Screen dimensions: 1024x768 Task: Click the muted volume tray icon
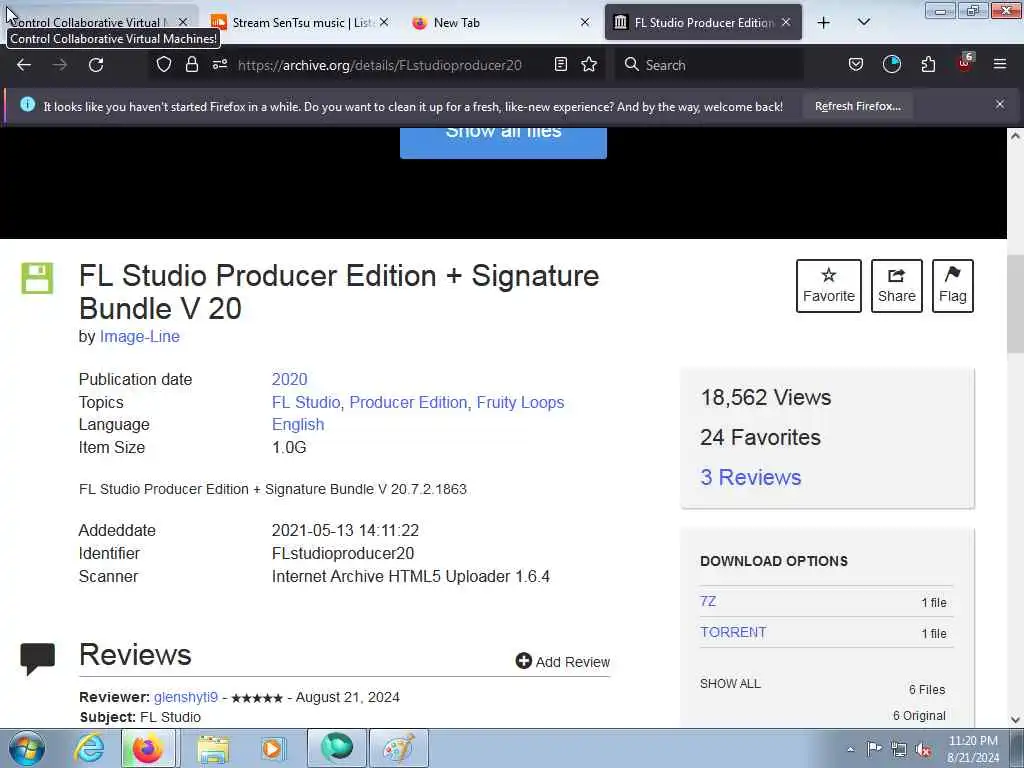923,749
